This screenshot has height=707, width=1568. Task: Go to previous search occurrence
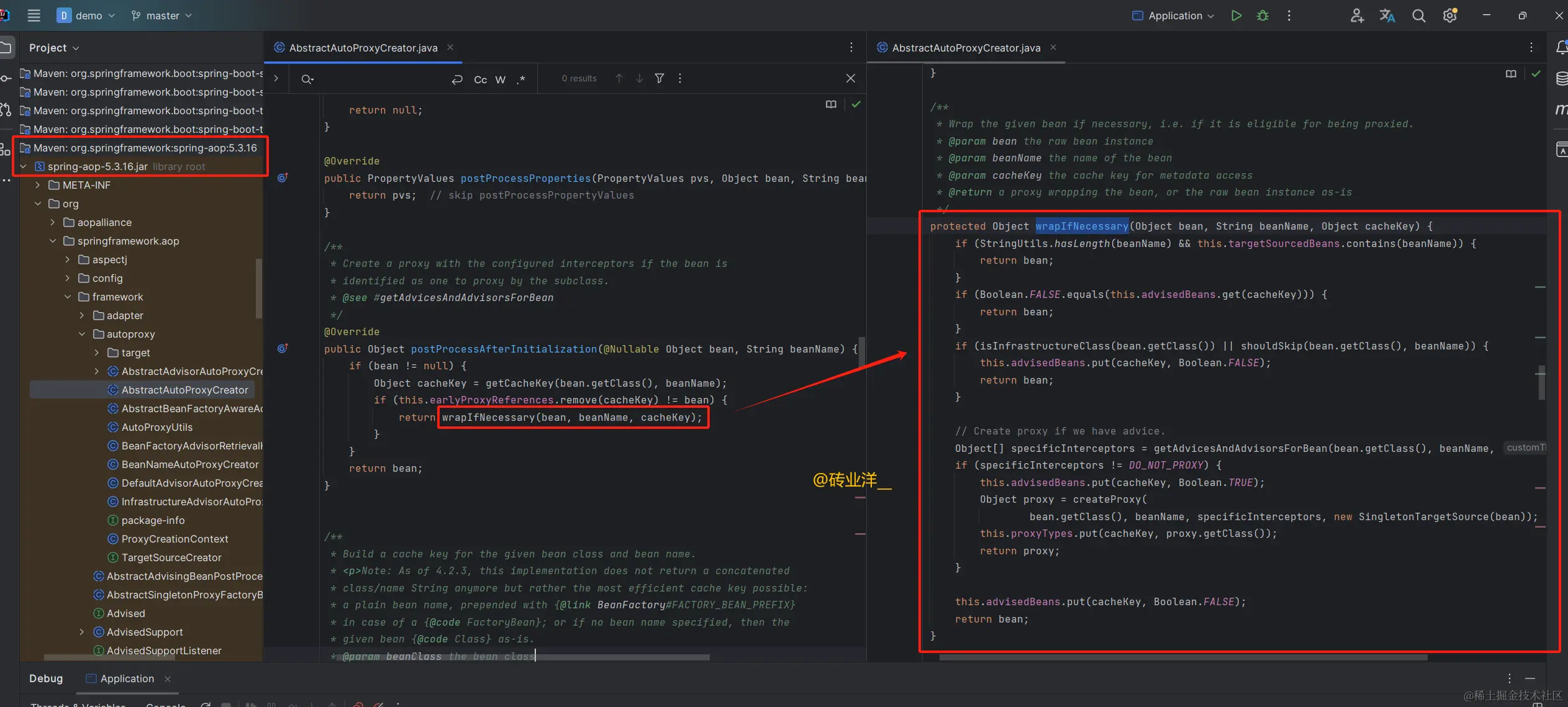click(619, 78)
